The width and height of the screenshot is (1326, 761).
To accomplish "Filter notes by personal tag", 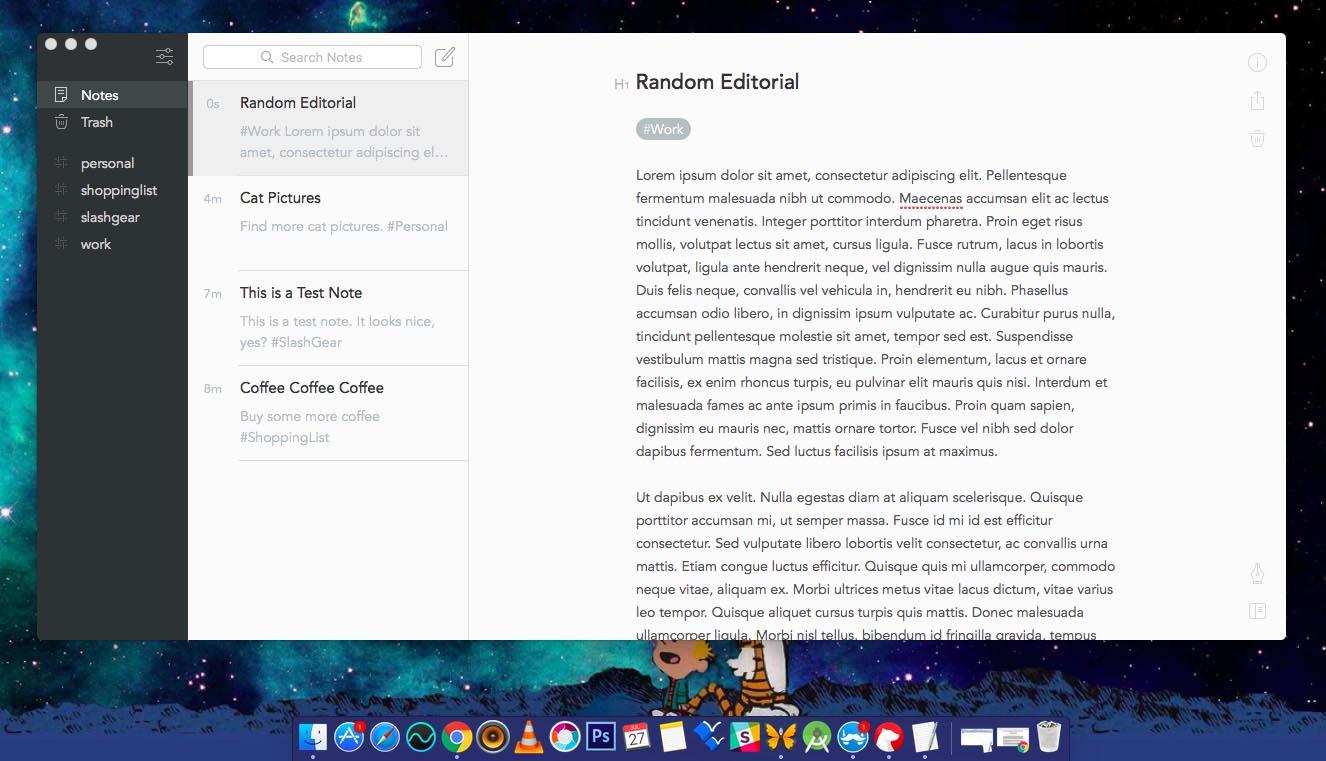I will pos(107,163).
